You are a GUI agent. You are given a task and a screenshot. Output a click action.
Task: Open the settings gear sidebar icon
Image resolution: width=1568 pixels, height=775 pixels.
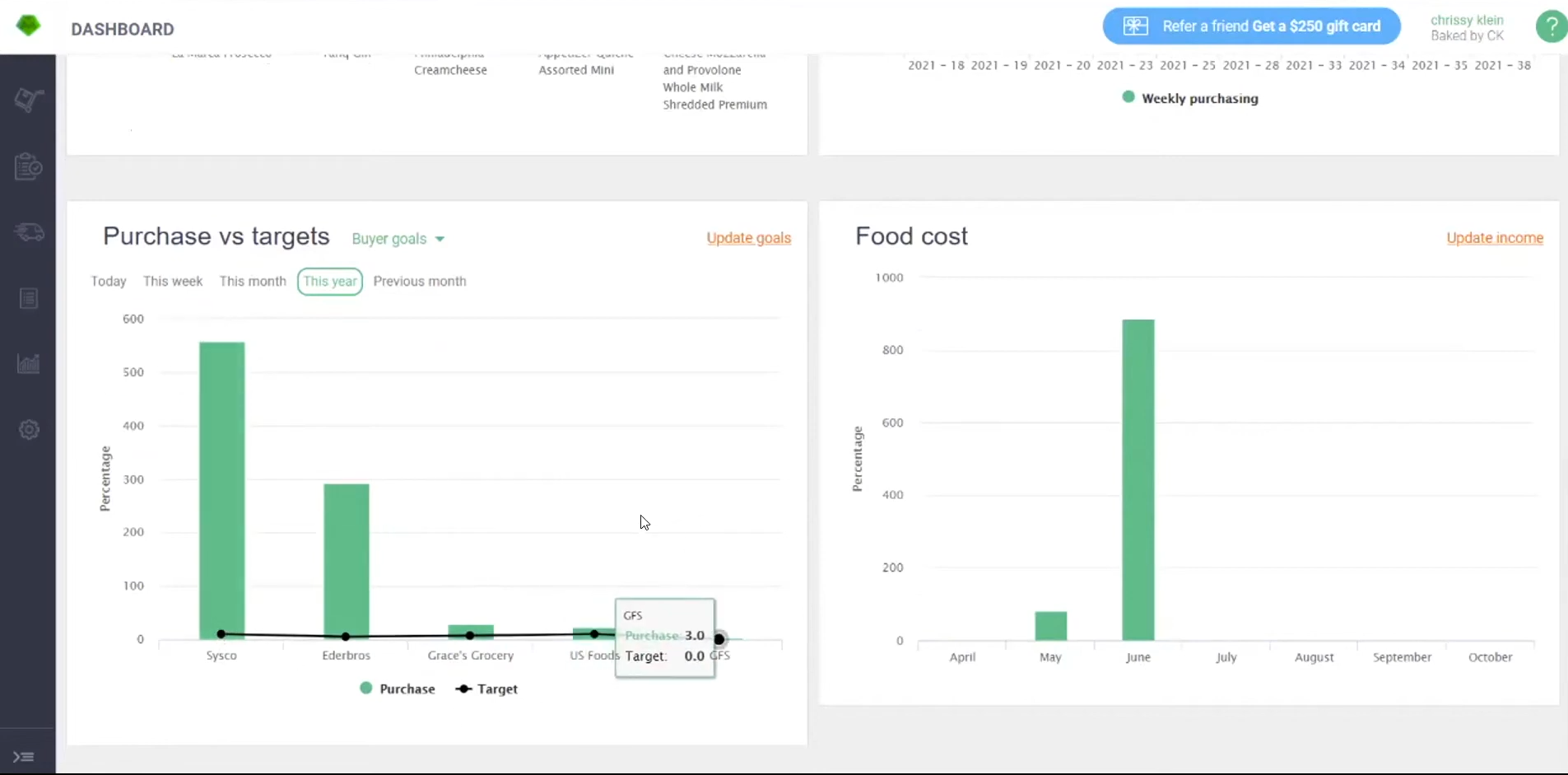[x=29, y=429]
